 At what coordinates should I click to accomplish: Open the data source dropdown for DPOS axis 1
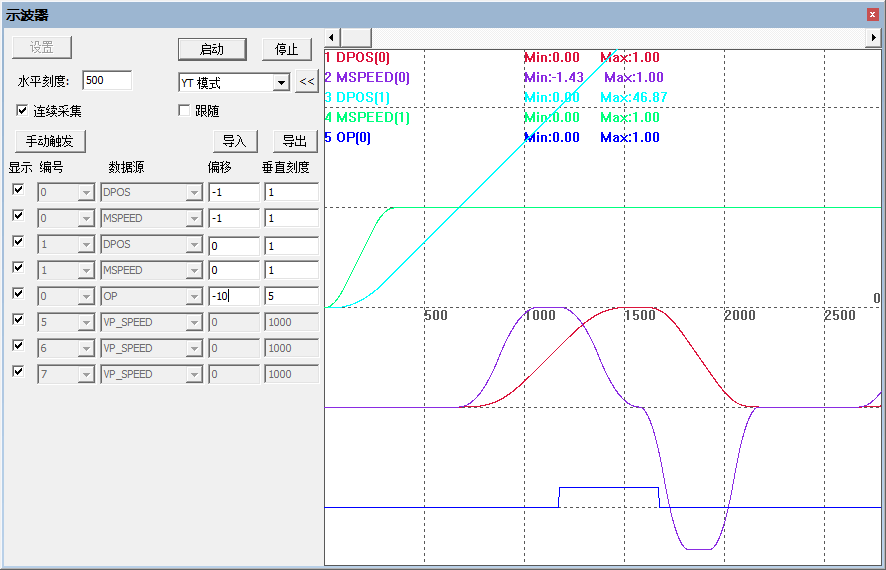194,245
